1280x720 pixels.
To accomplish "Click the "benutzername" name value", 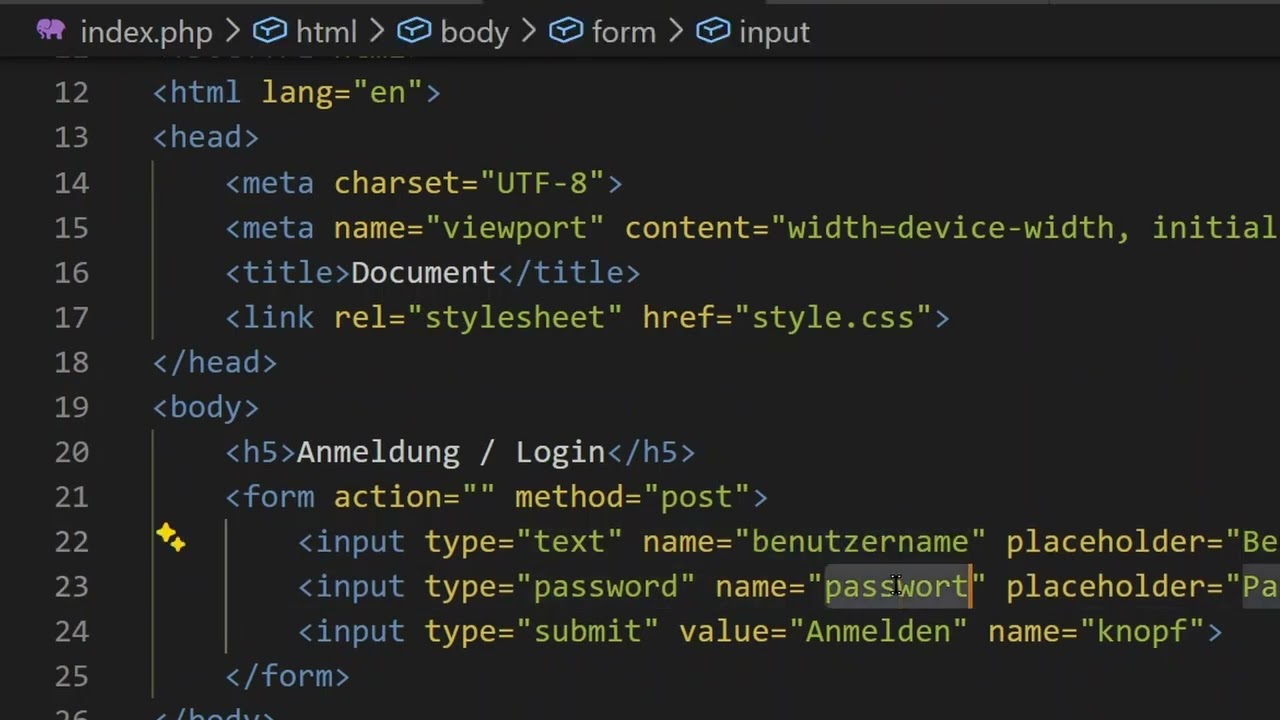I will pyautogui.click(x=860, y=542).
